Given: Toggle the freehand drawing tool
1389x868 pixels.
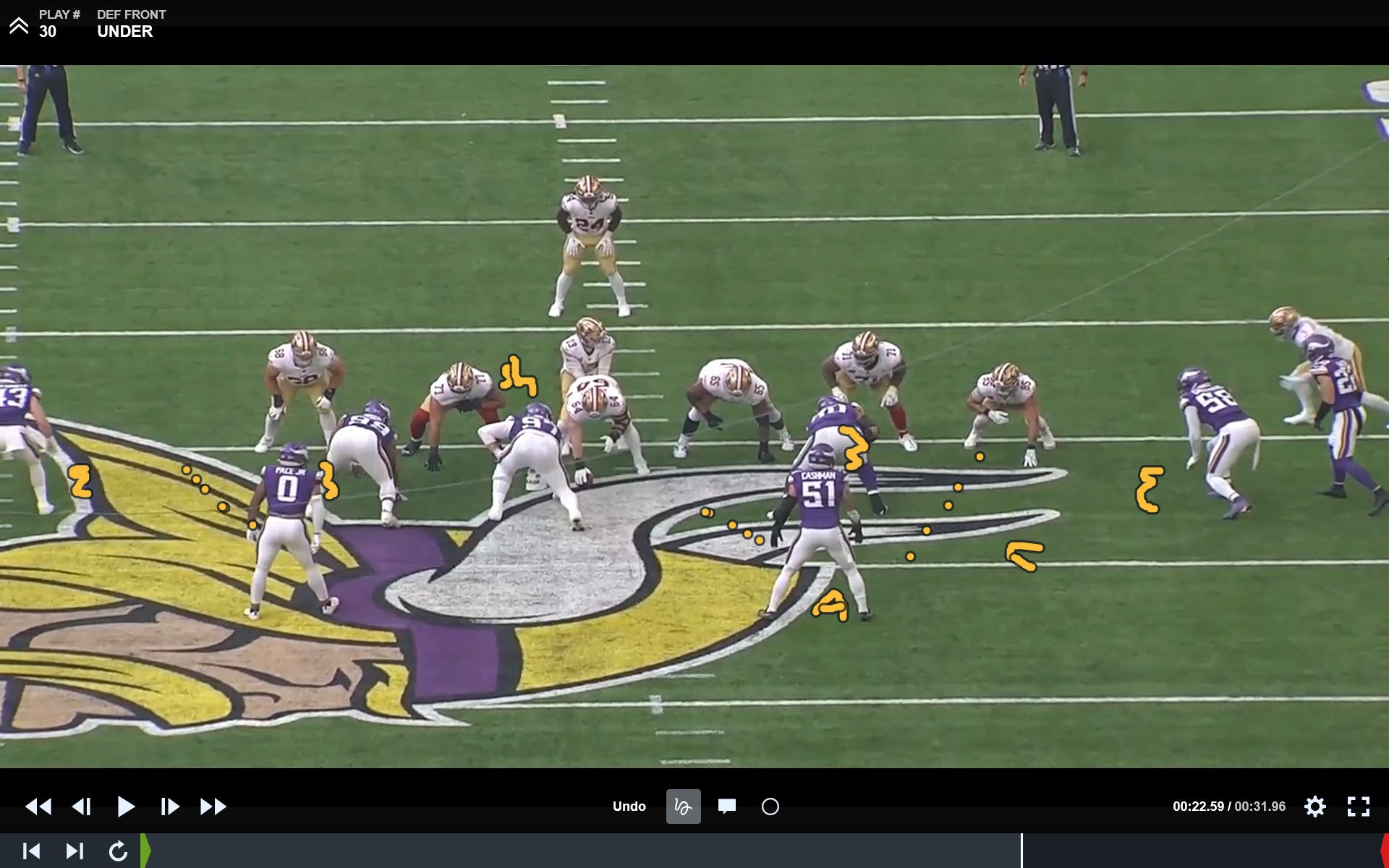Looking at the screenshot, I should point(683,807).
